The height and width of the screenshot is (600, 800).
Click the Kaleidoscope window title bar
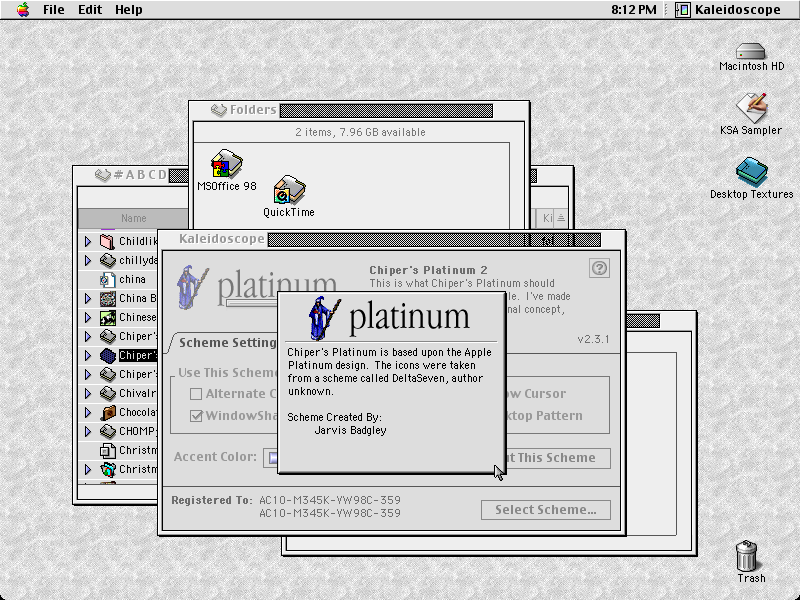click(x=391, y=239)
